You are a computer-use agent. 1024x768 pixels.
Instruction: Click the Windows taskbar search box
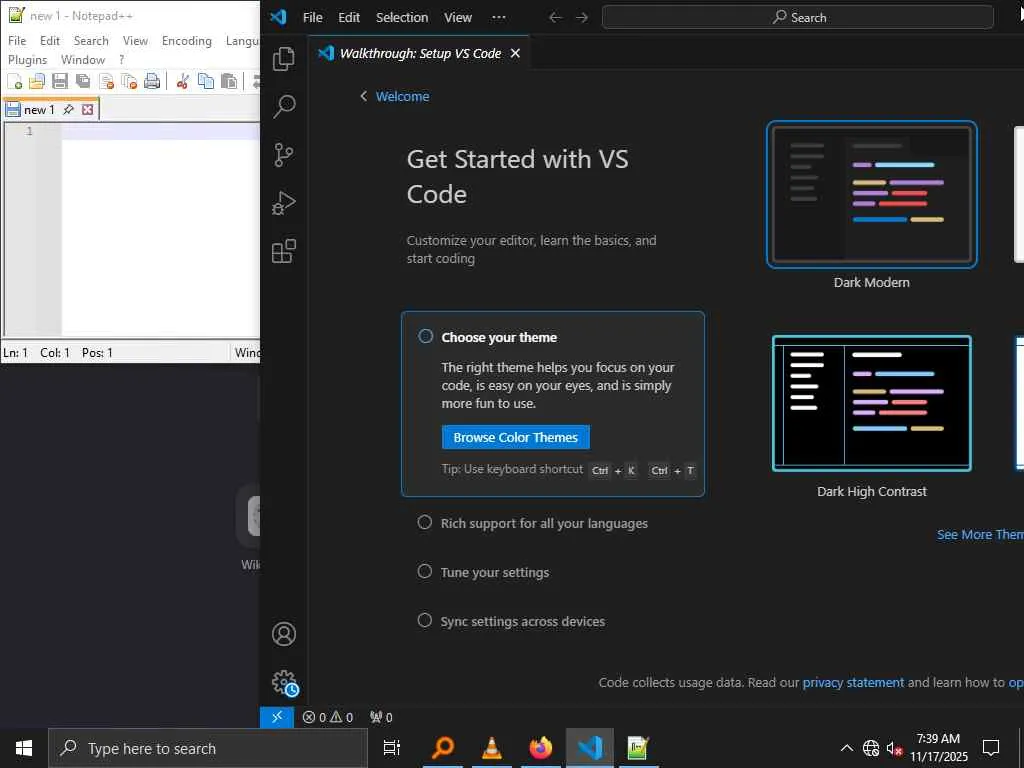coord(208,748)
